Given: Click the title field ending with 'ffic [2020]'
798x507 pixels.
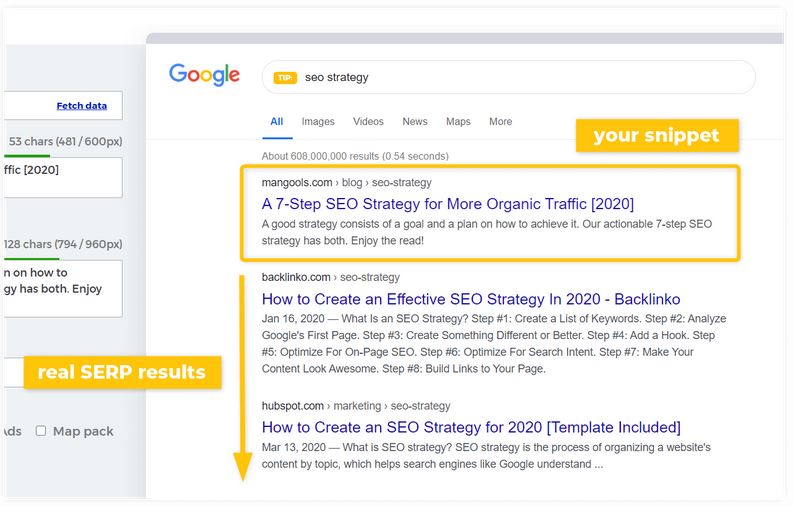Looking at the screenshot, I should (62, 177).
